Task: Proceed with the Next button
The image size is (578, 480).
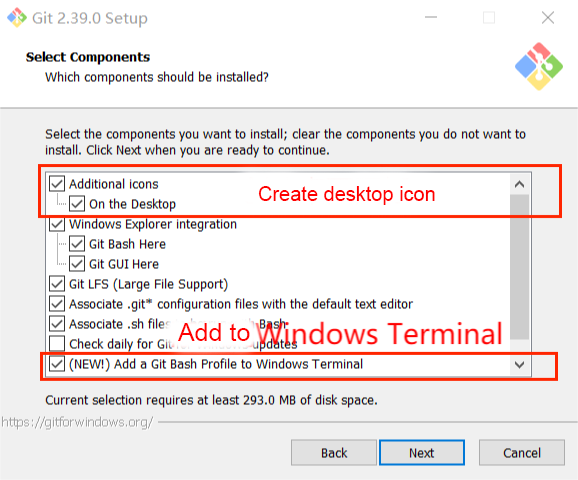Action: coord(422,453)
